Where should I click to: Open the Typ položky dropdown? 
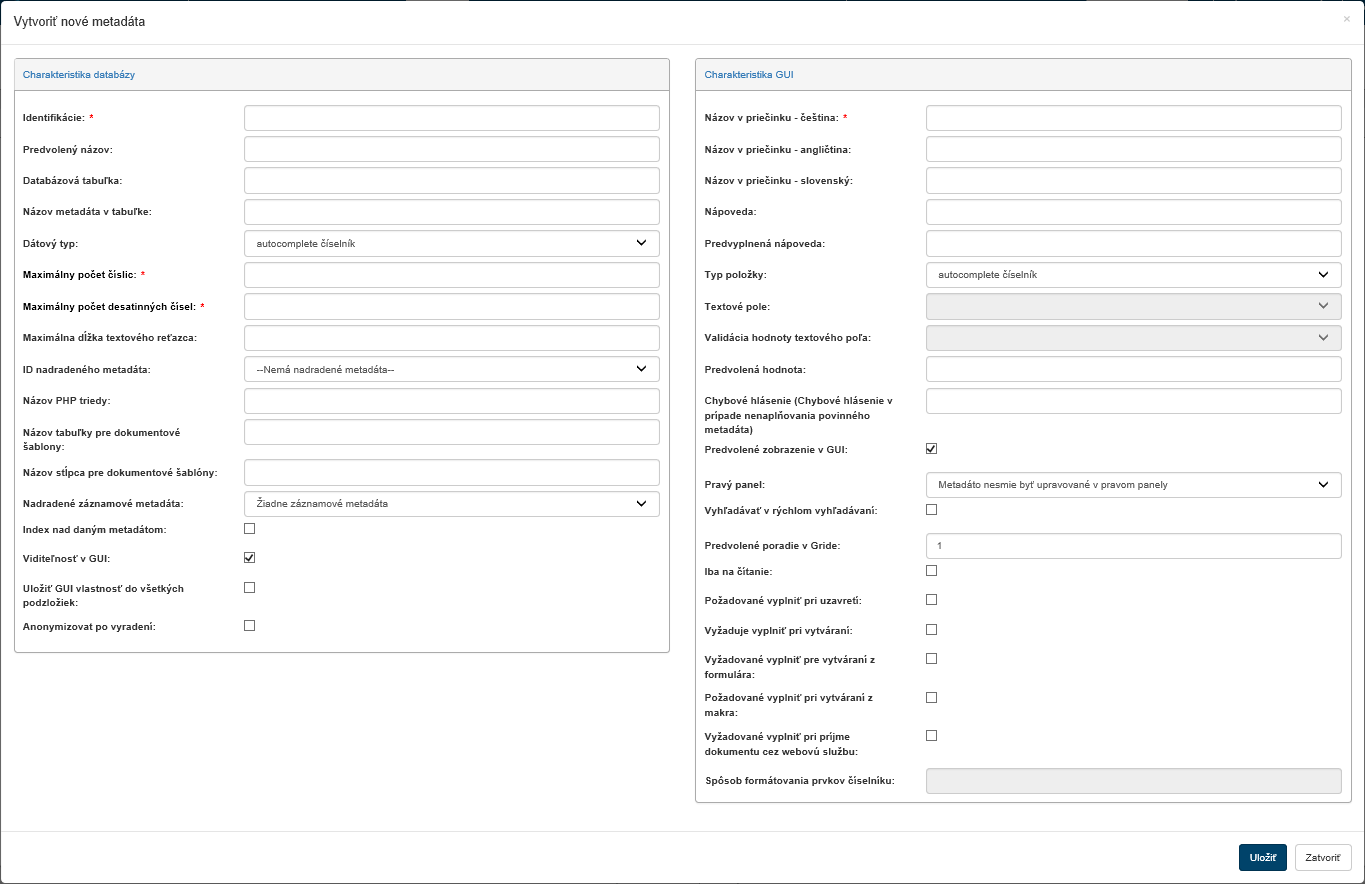coord(1133,274)
